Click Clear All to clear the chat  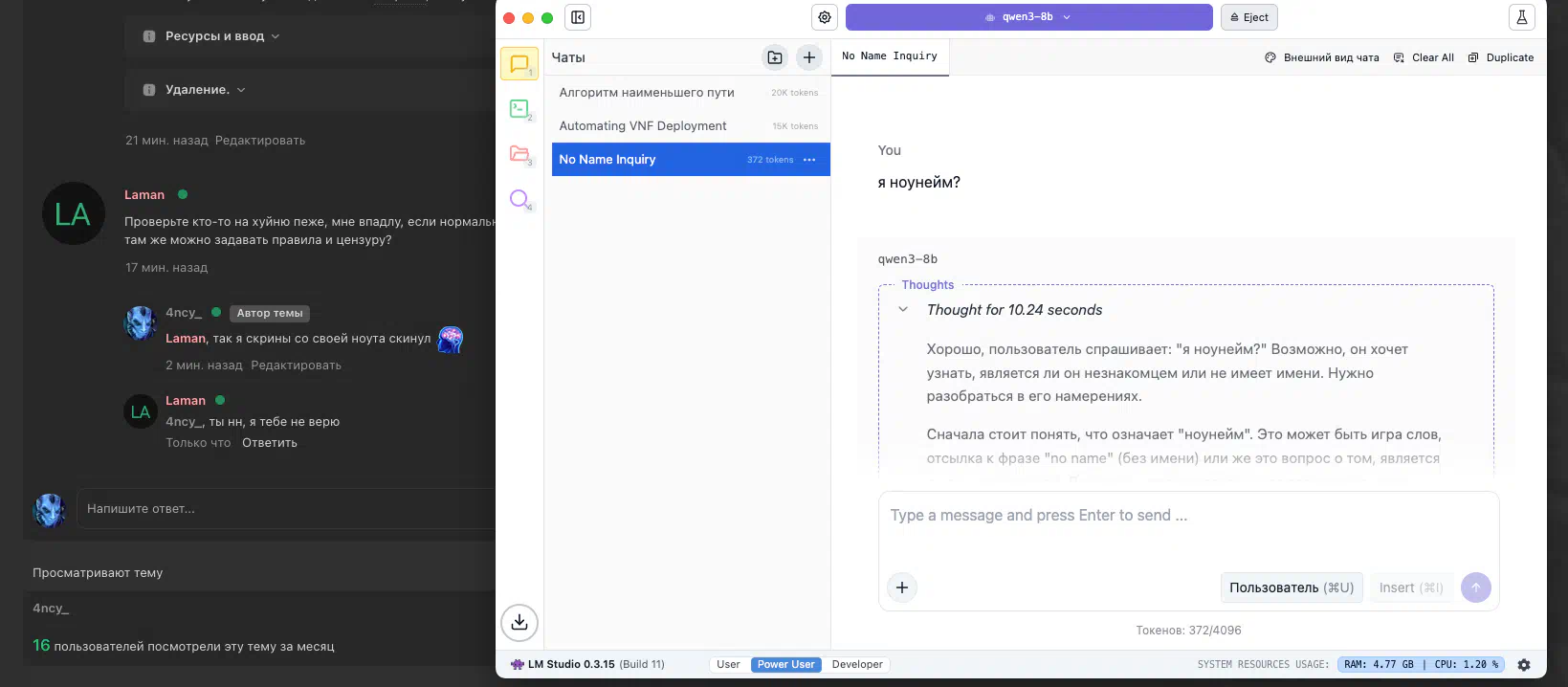[1424, 57]
